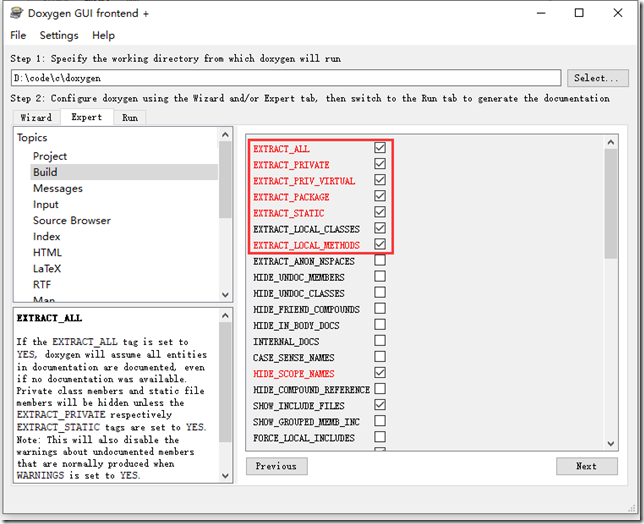Enable the CASE_SENSE_NAMES checkbox
This screenshot has width=644, height=524.
click(380, 356)
